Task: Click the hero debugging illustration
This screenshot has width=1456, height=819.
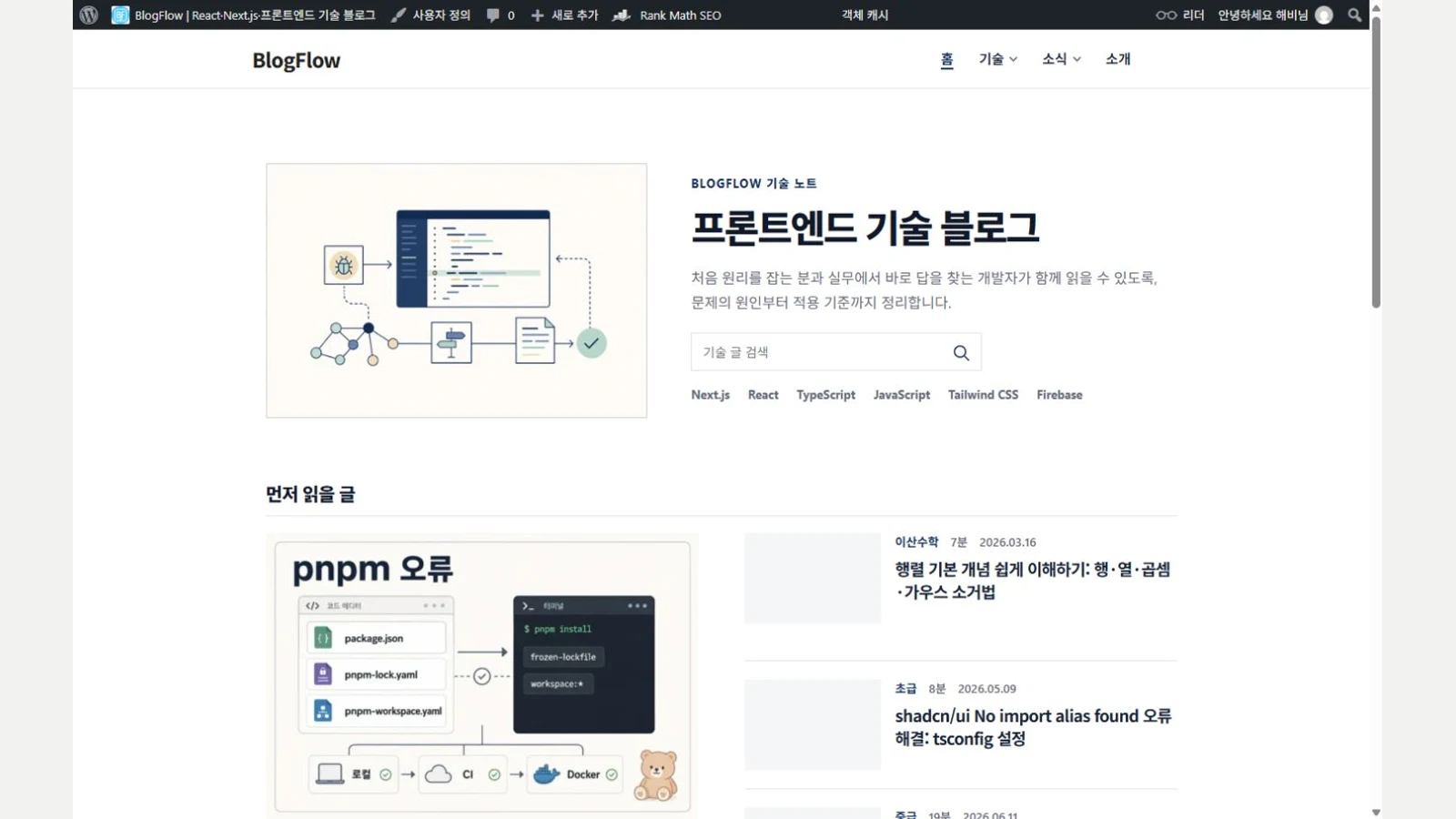Action: pyautogui.click(x=456, y=290)
